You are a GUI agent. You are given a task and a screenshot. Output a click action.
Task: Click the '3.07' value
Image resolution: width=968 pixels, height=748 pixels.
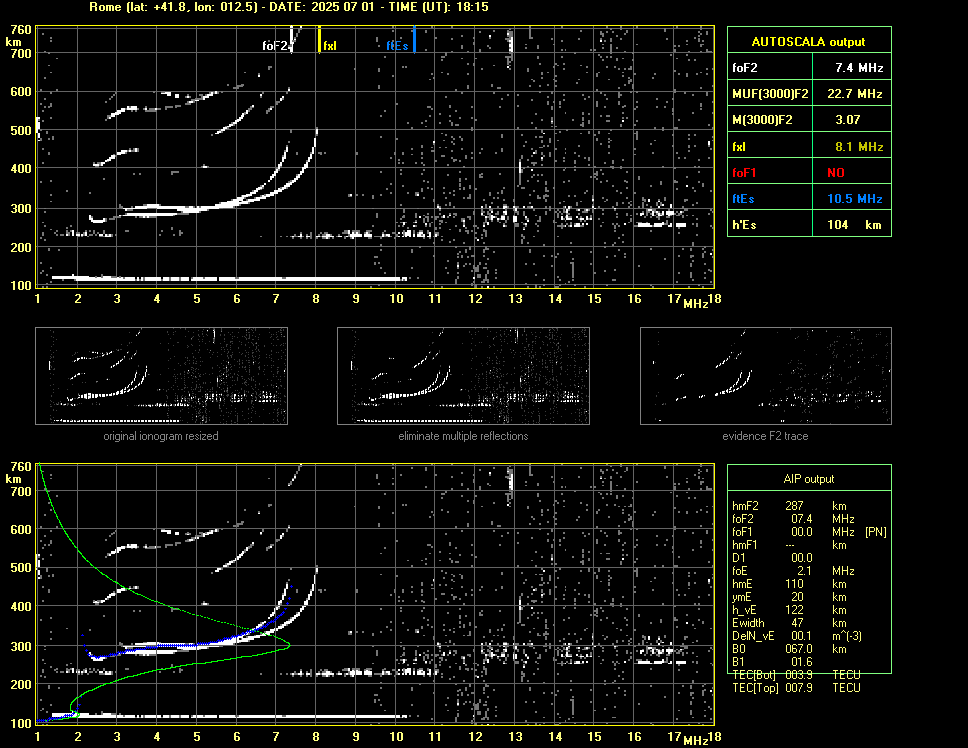coord(848,120)
